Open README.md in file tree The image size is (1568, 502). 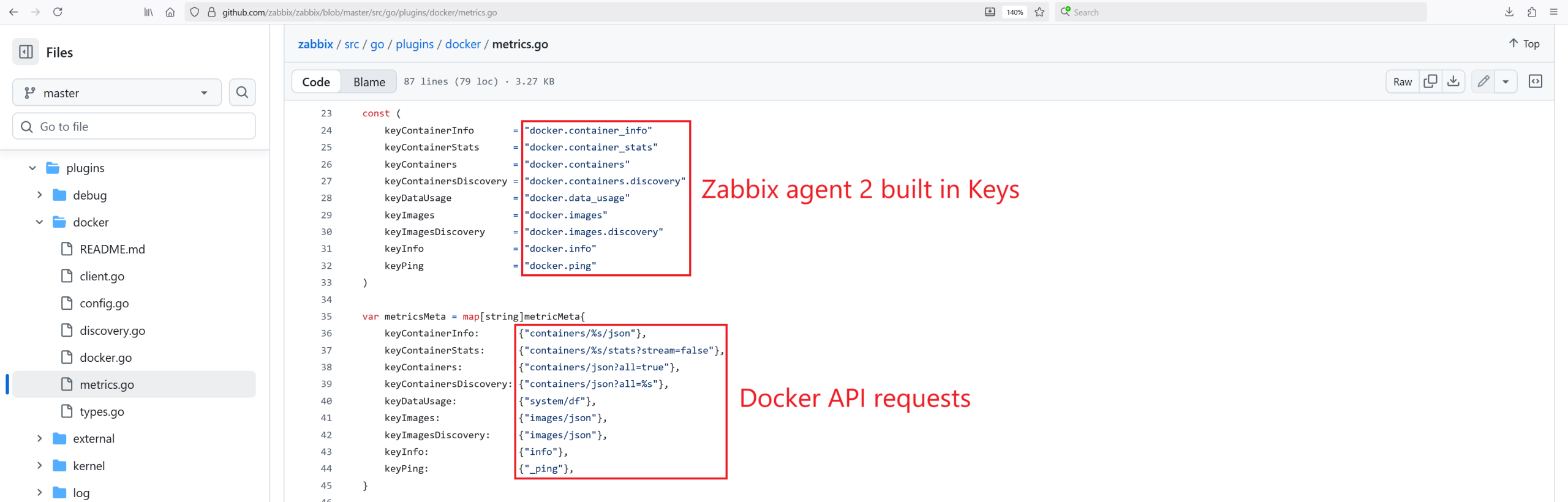coord(112,249)
